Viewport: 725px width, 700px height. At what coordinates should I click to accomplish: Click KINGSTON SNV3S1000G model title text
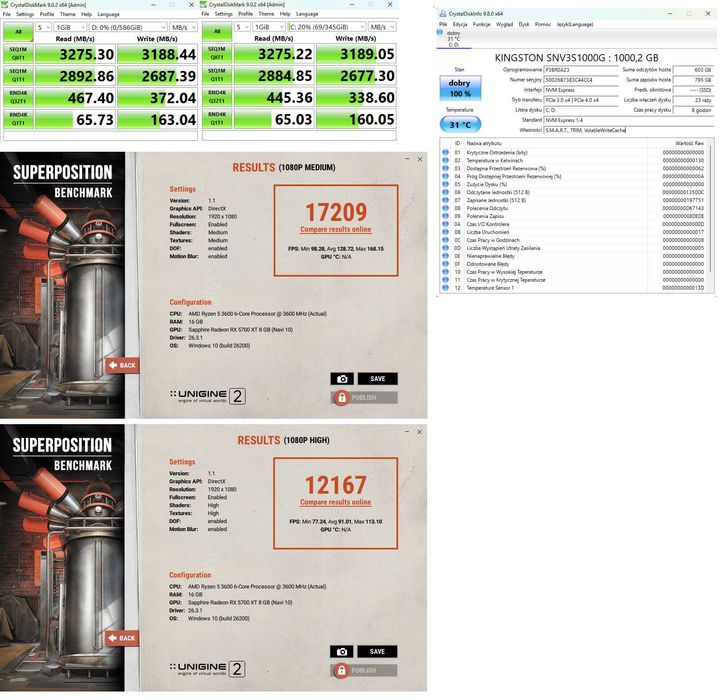pos(576,58)
